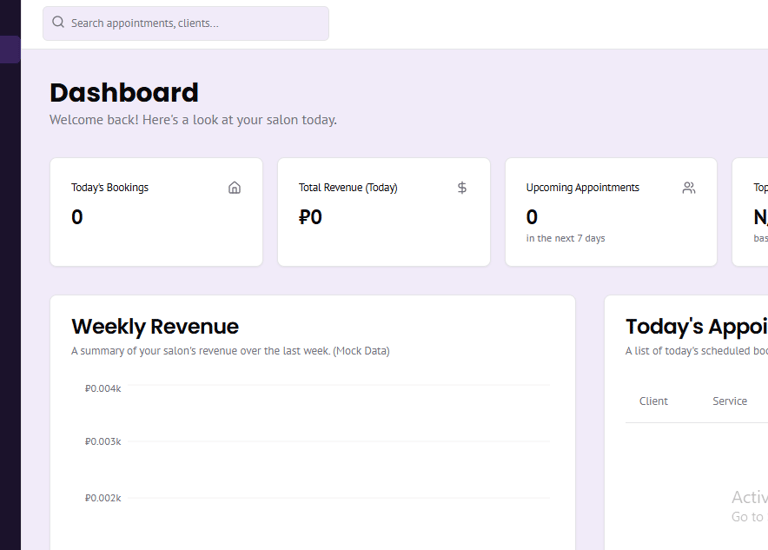The height and width of the screenshot is (550, 768).
Task: Click the Today's Bookings count value
Action: pyautogui.click(x=77, y=217)
